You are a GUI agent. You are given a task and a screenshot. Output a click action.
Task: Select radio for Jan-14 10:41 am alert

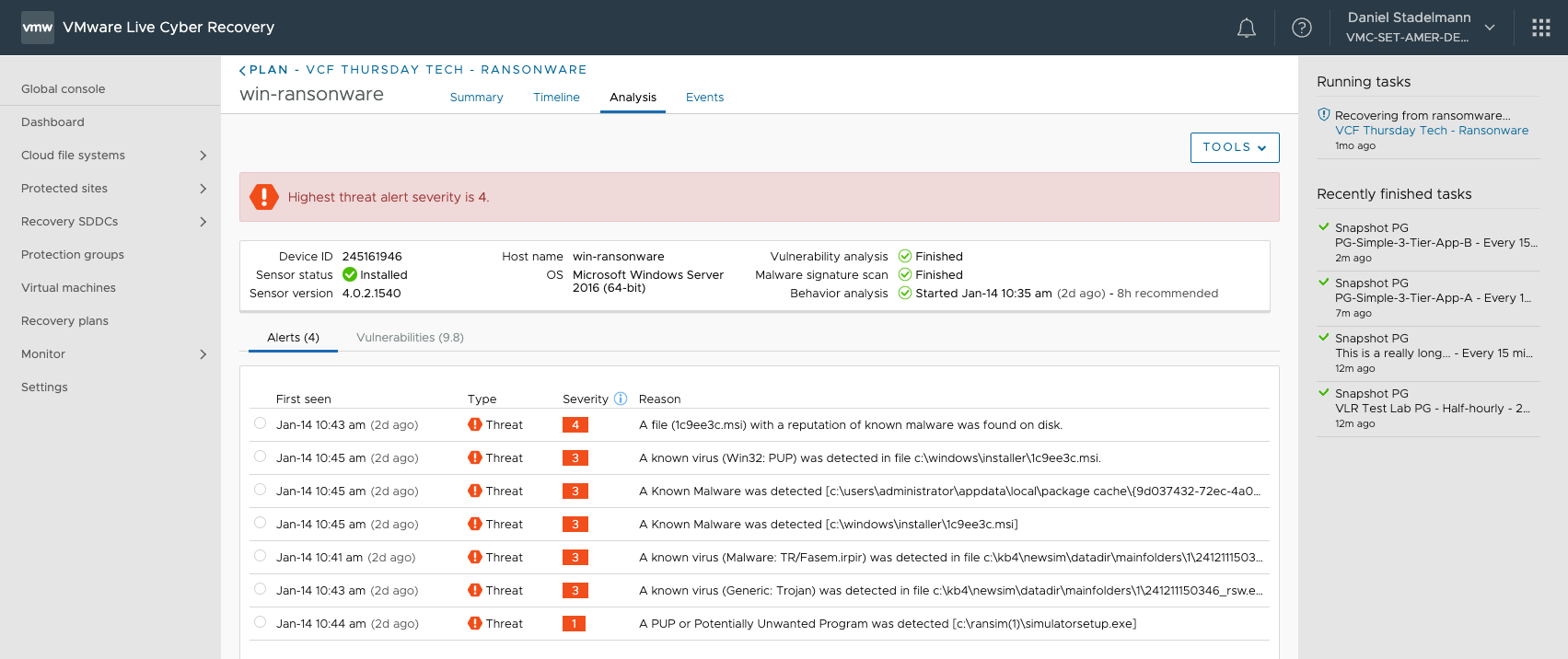[x=261, y=556]
